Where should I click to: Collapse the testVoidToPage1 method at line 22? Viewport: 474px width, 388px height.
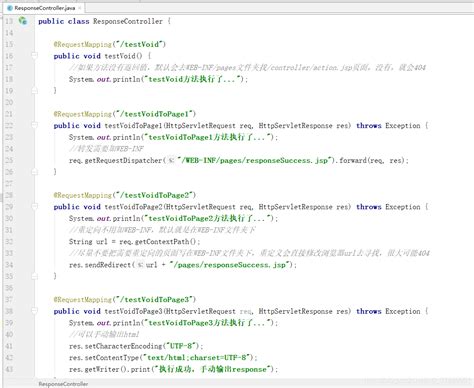point(34,125)
